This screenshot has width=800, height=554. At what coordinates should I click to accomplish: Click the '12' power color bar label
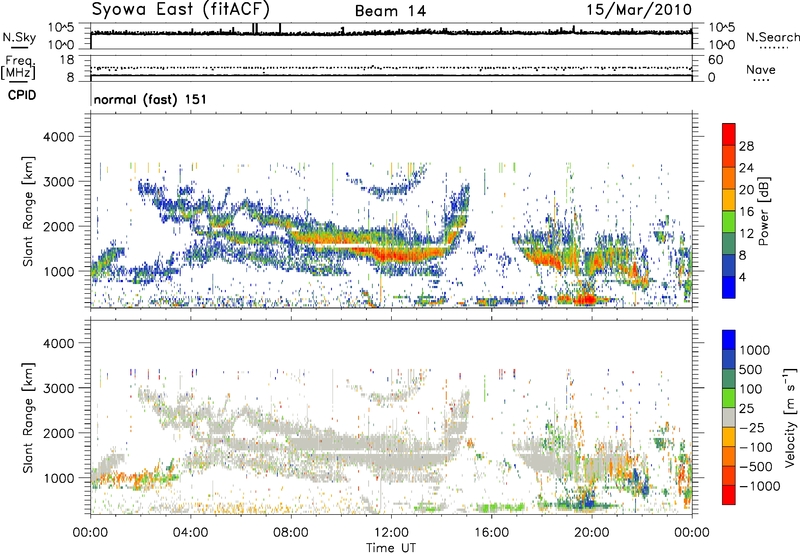pyautogui.click(x=746, y=234)
